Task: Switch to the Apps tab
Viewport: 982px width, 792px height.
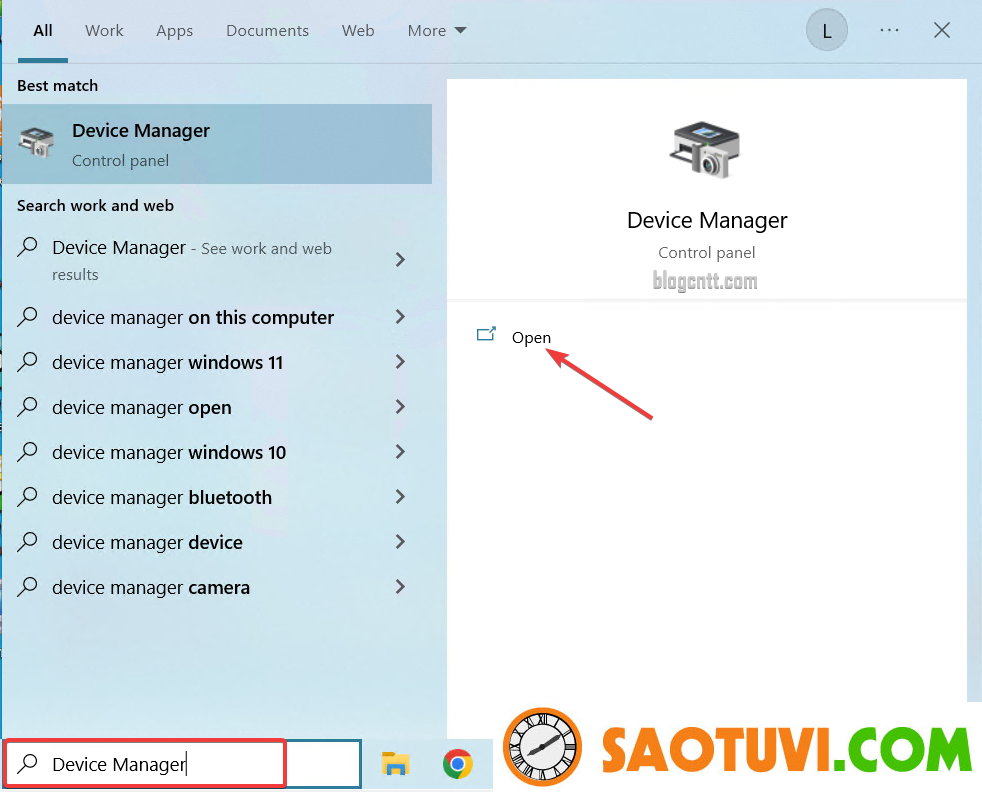Action: point(175,31)
